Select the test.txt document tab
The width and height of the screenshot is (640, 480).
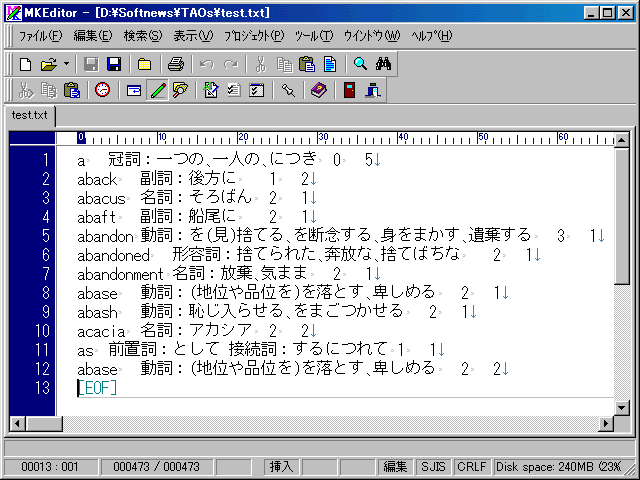29,115
